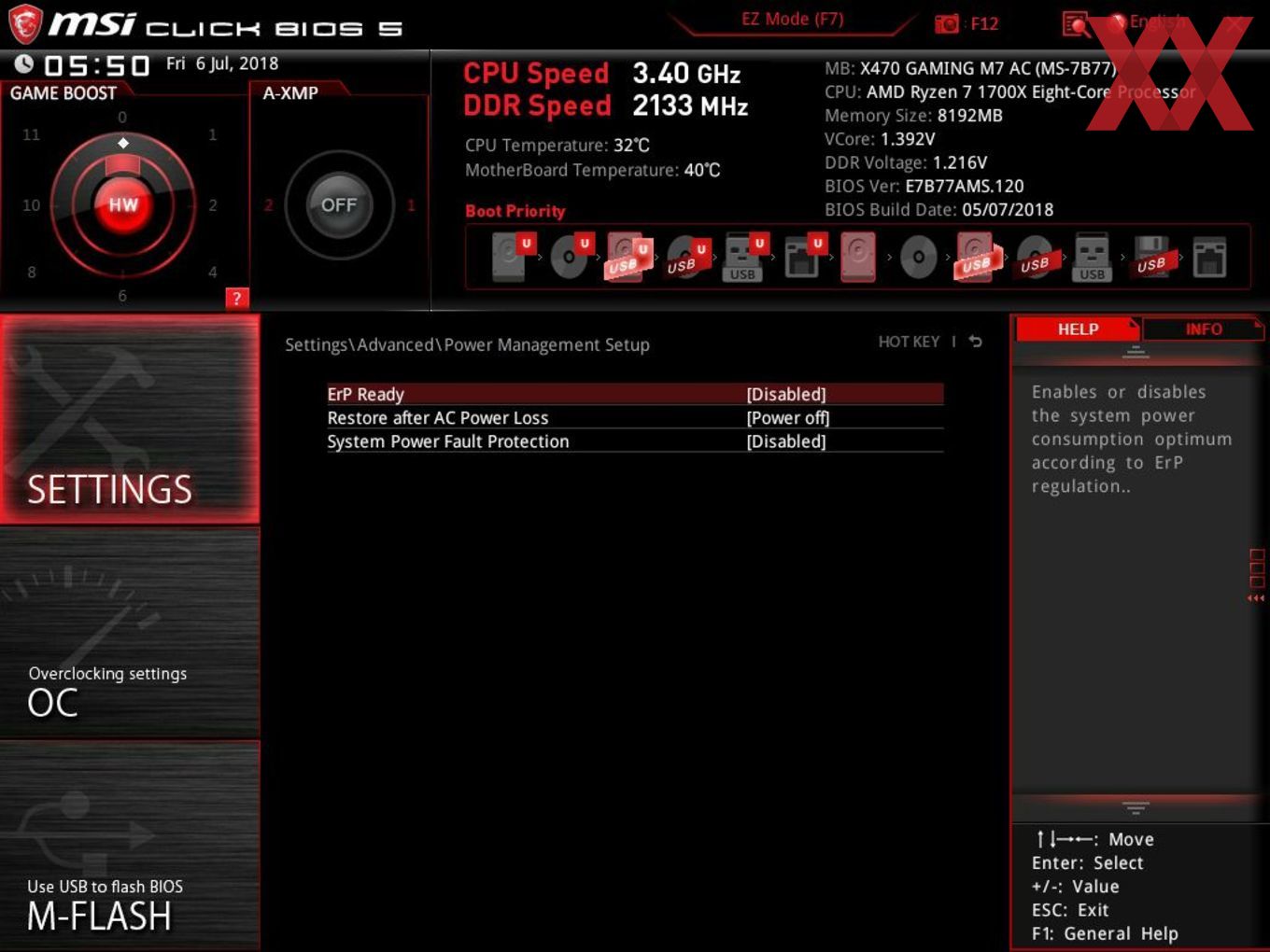The width and height of the screenshot is (1270, 952).
Task: Click the HOT KEY label
Action: coord(908,342)
